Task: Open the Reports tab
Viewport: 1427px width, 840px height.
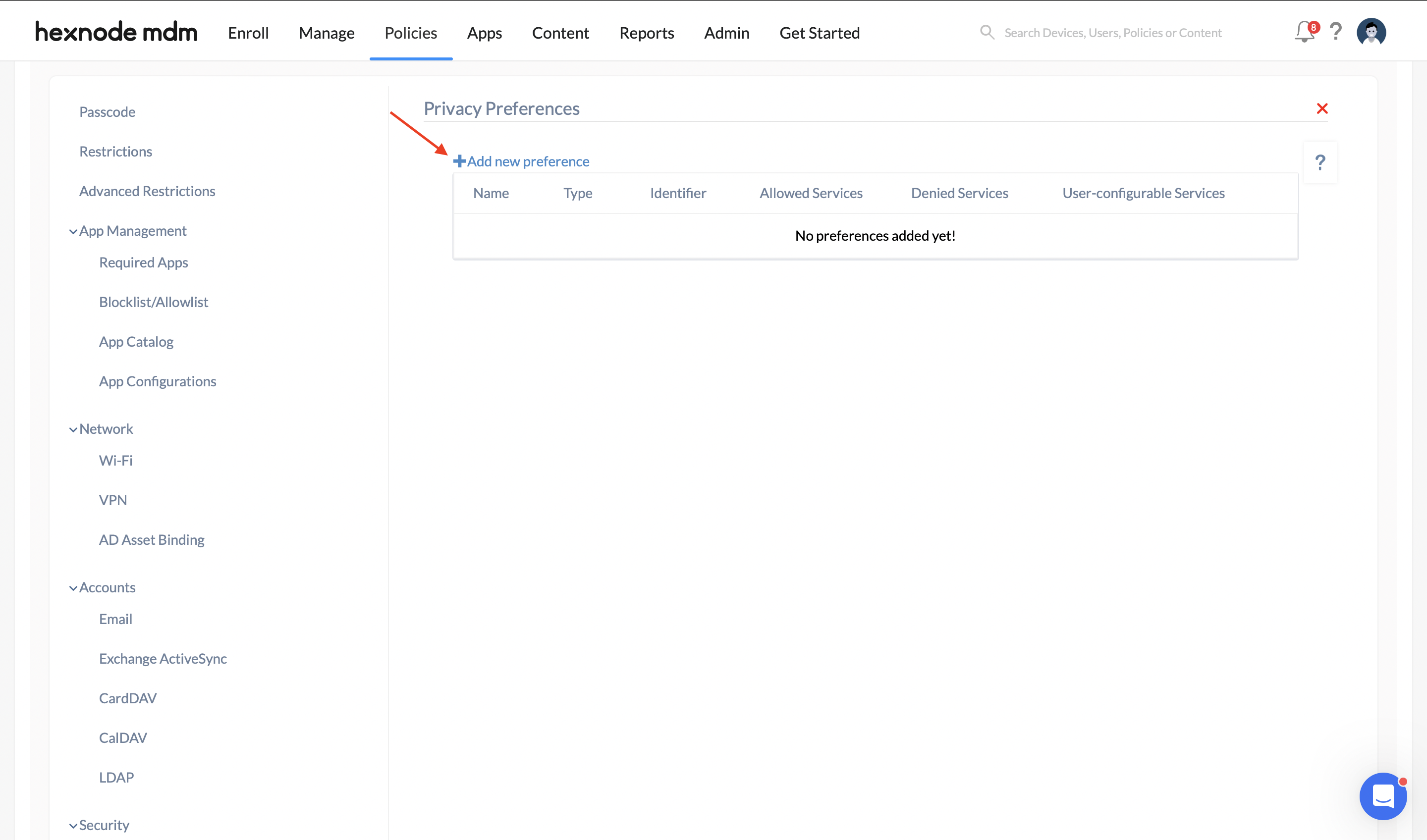Action: 647,33
